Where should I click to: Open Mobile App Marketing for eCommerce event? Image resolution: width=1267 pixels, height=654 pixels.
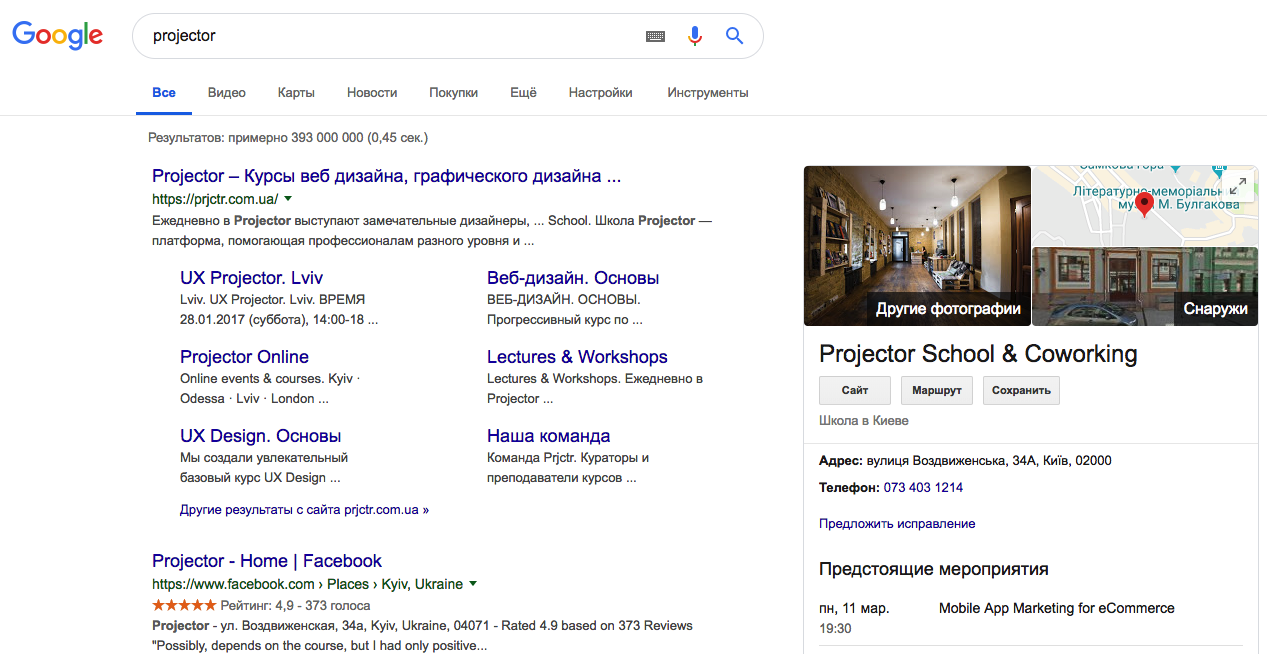[x=1057, y=608]
